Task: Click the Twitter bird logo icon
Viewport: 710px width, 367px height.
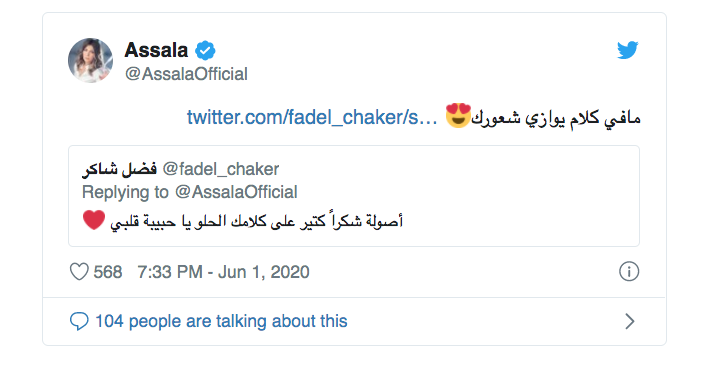Action: point(628,50)
